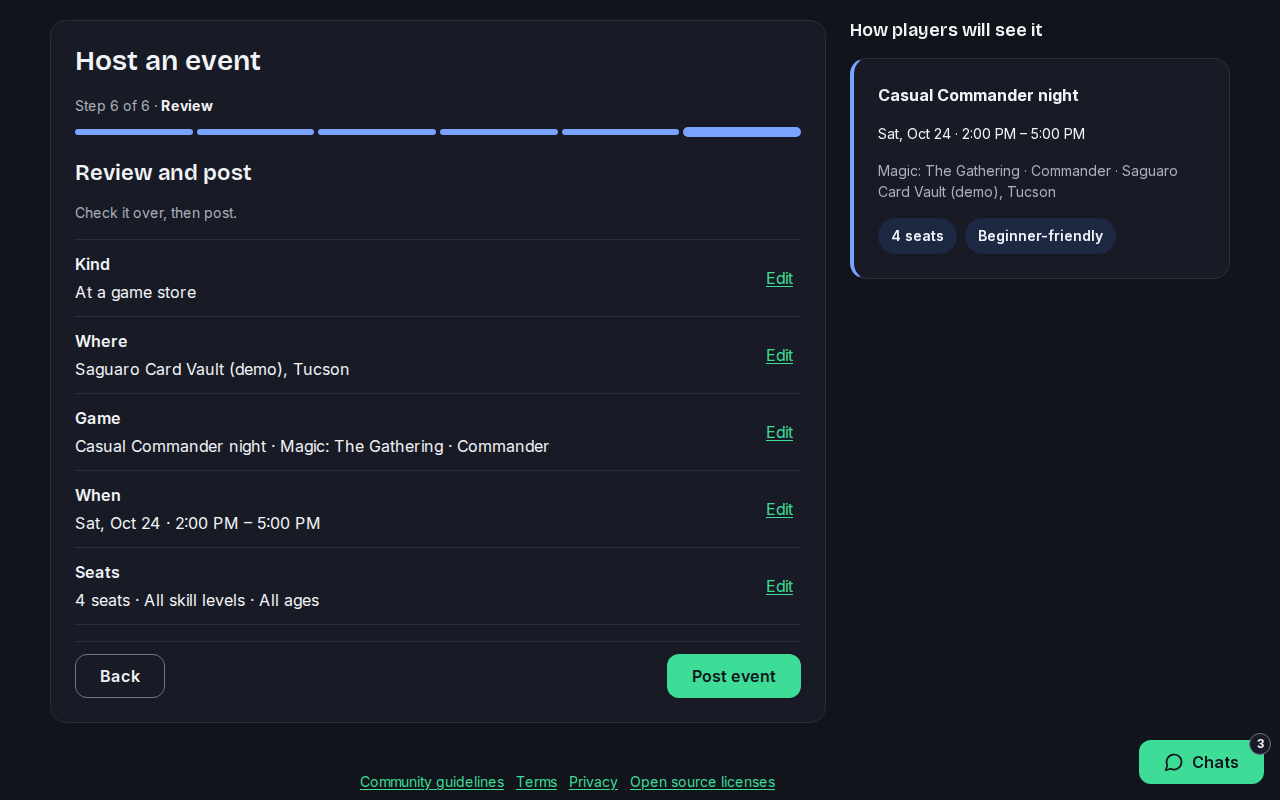Edit the When date and time
The height and width of the screenshot is (800, 1280).
click(x=779, y=509)
